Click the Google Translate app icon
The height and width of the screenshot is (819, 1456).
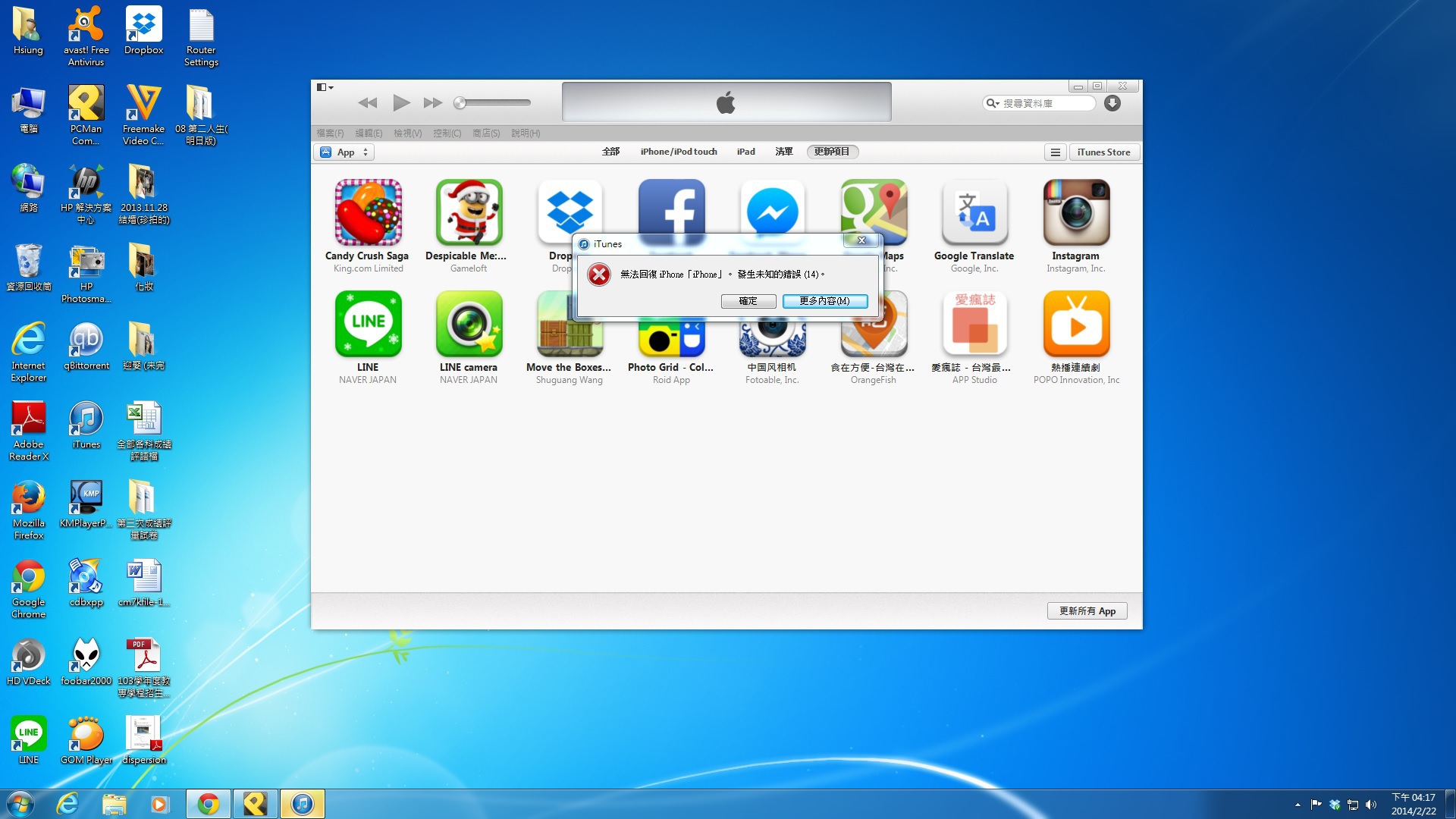[x=974, y=212]
